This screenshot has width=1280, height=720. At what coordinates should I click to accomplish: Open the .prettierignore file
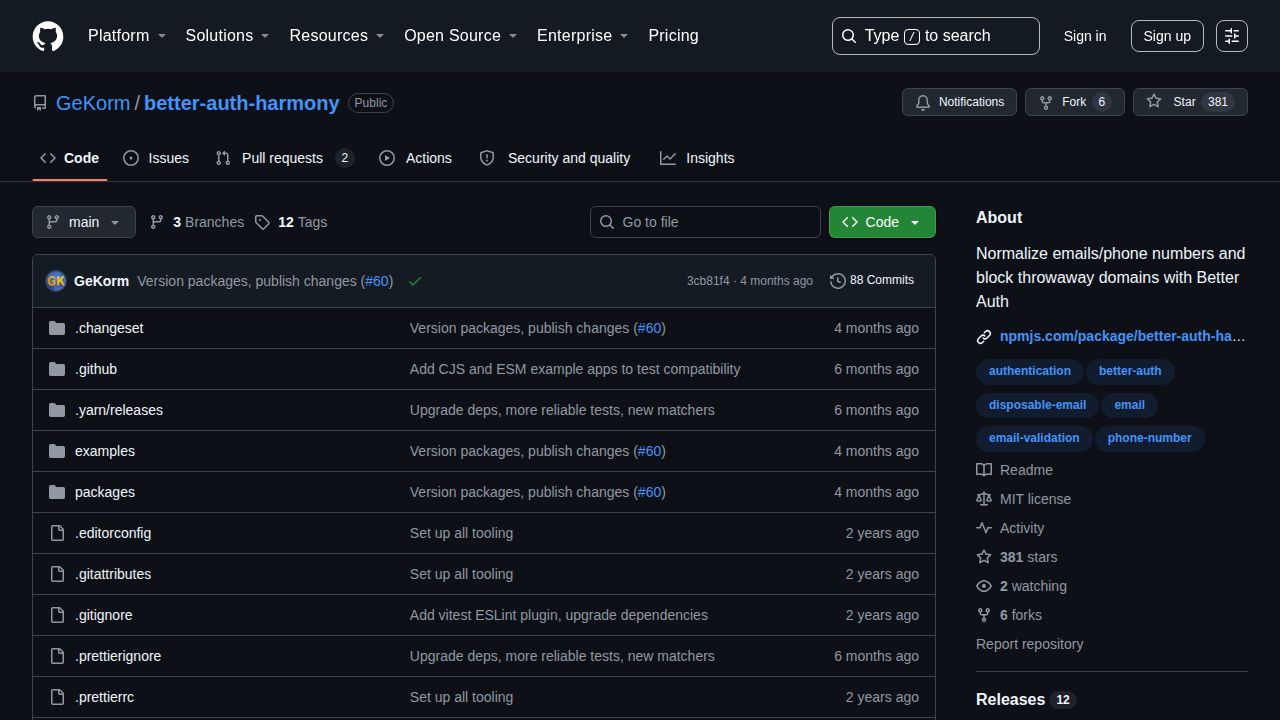pos(118,656)
